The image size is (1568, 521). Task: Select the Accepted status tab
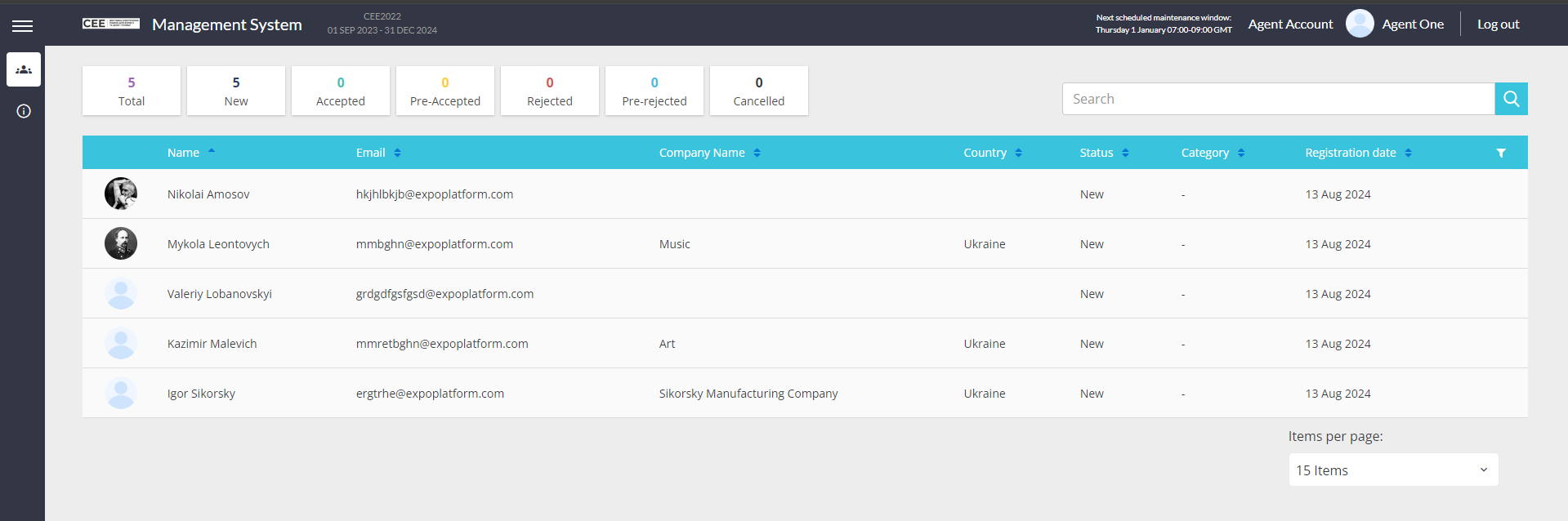click(x=341, y=91)
